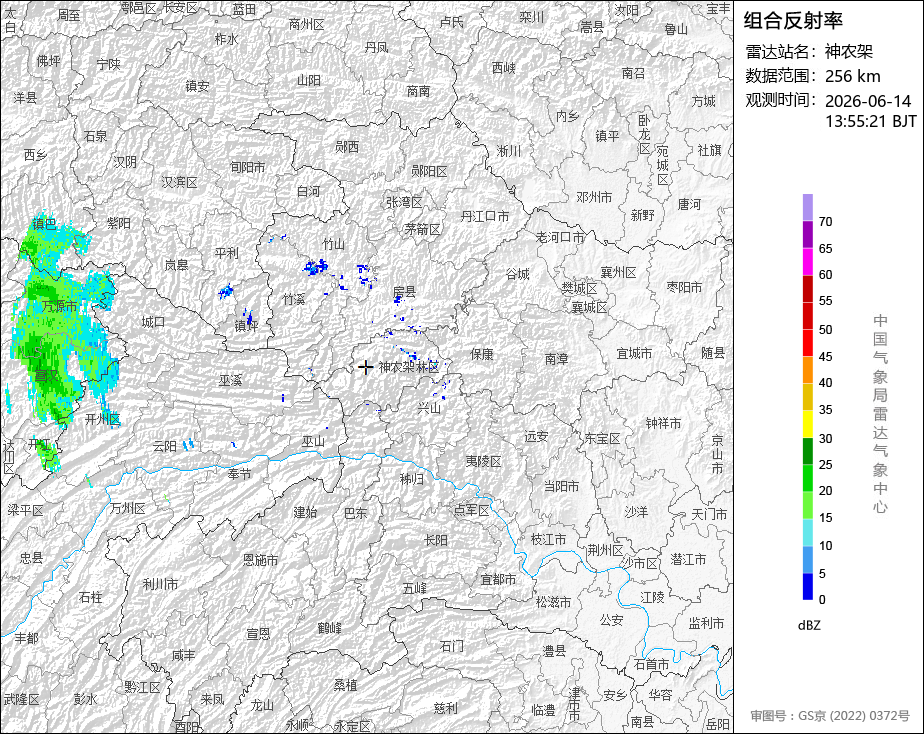Click the 万州区 label on the map
This screenshot has height=734, width=924.
click(128, 508)
